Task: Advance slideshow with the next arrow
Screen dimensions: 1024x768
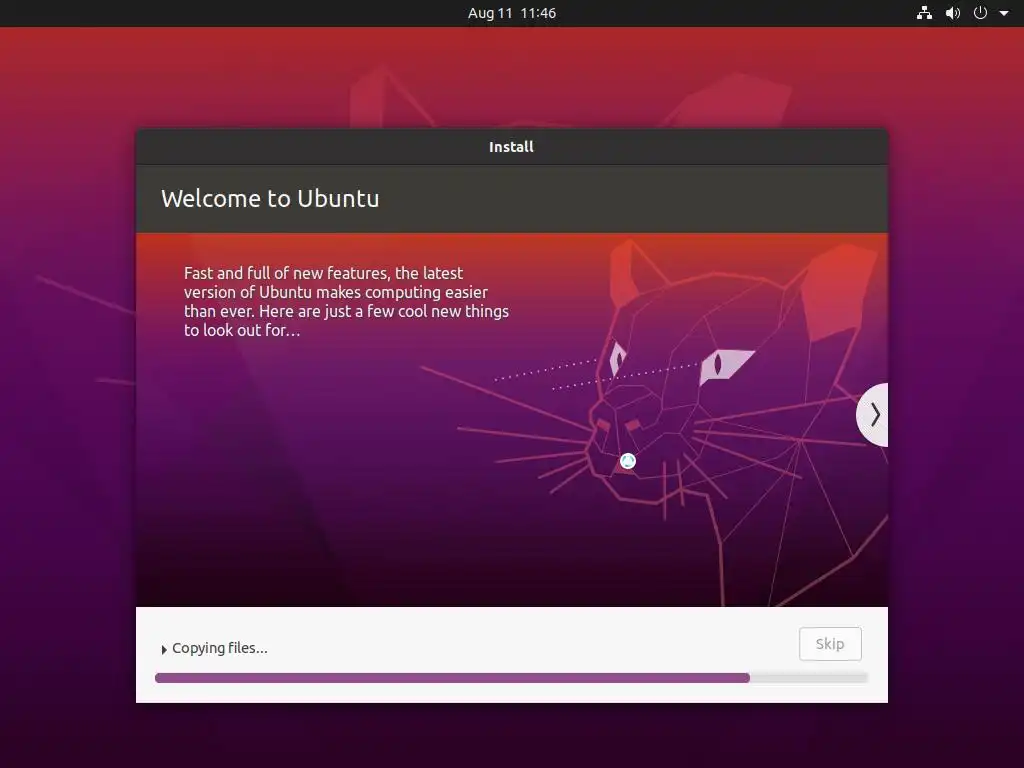Action: [x=873, y=415]
